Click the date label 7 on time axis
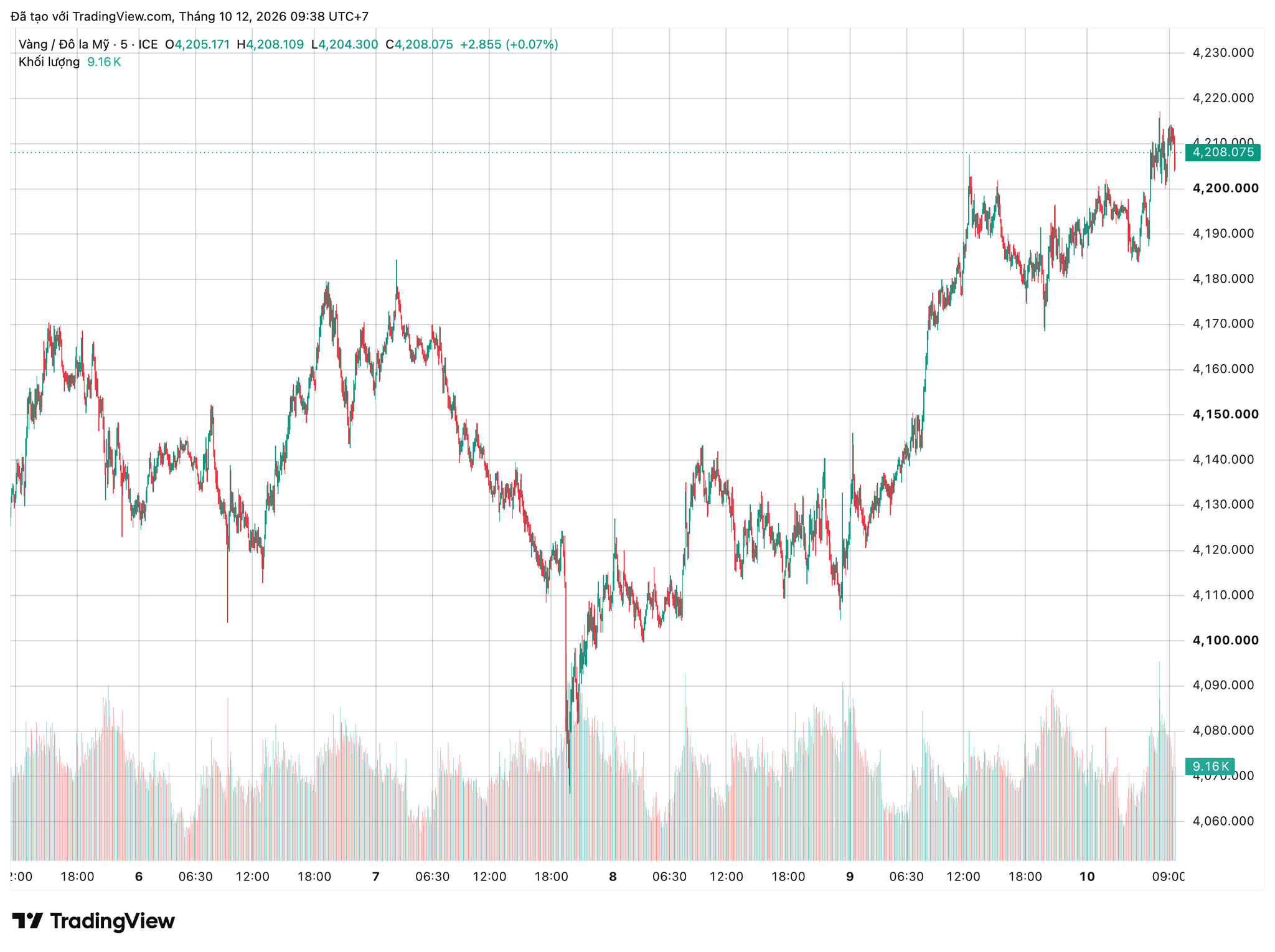The height and width of the screenshot is (952, 1275). coord(375,877)
